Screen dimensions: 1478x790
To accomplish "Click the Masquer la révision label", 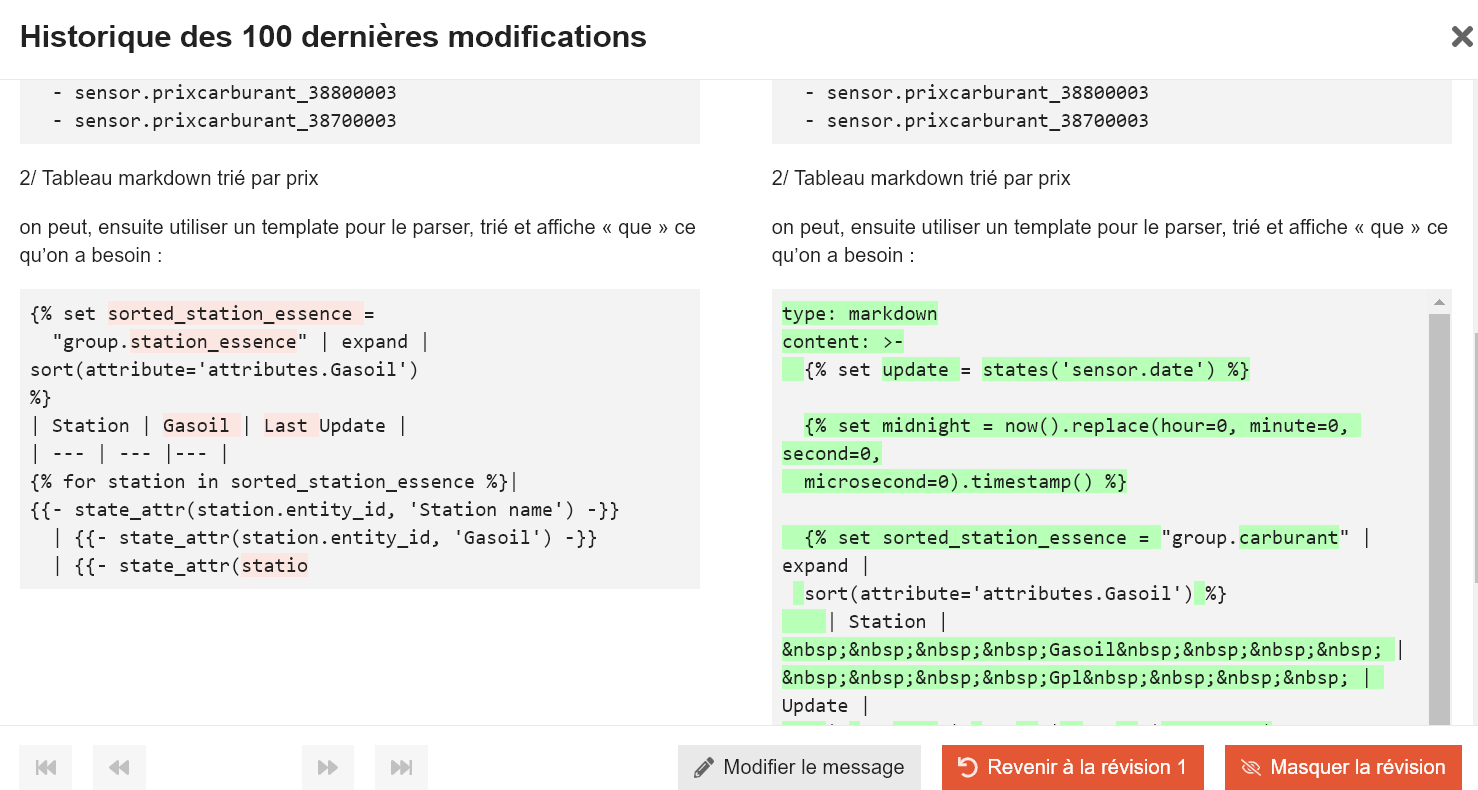I will pyautogui.click(x=1357, y=767).
